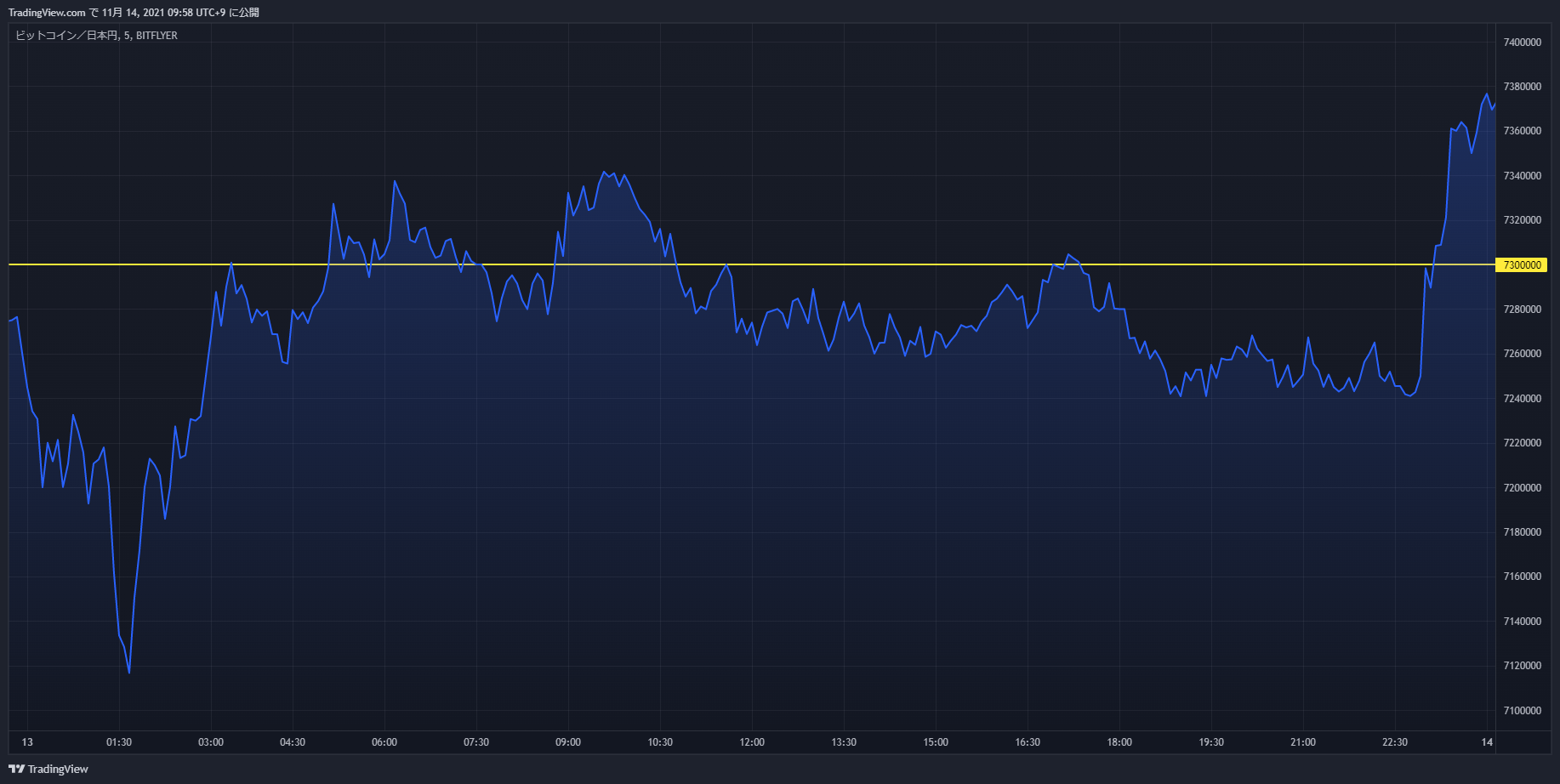Click the 06:00 time axis label

point(384,742)
